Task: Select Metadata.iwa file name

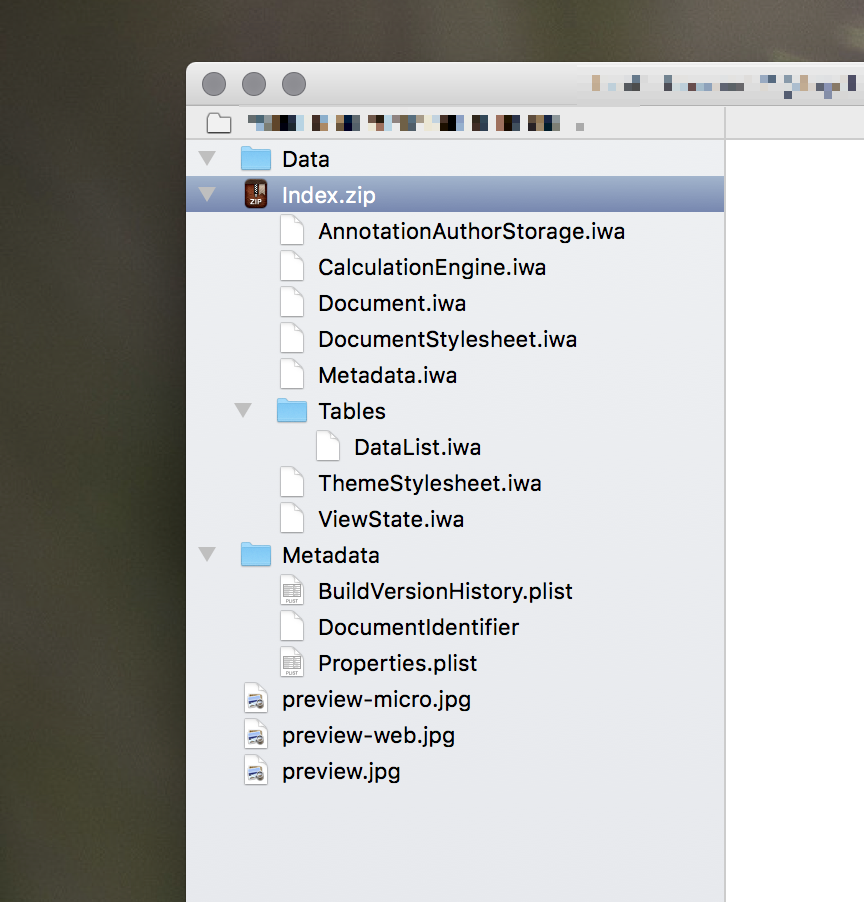Action: pyautogui.click(x=388, y=375)
